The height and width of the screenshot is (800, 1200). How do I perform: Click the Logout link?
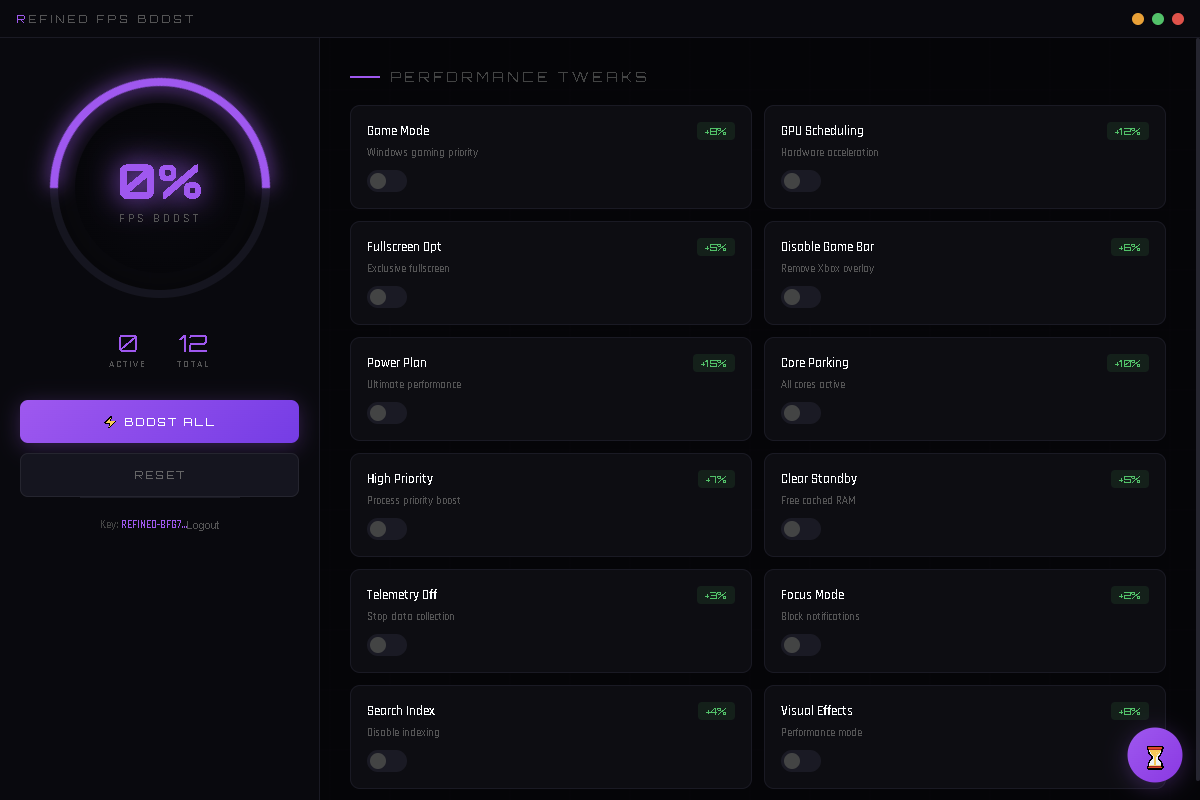204,525
